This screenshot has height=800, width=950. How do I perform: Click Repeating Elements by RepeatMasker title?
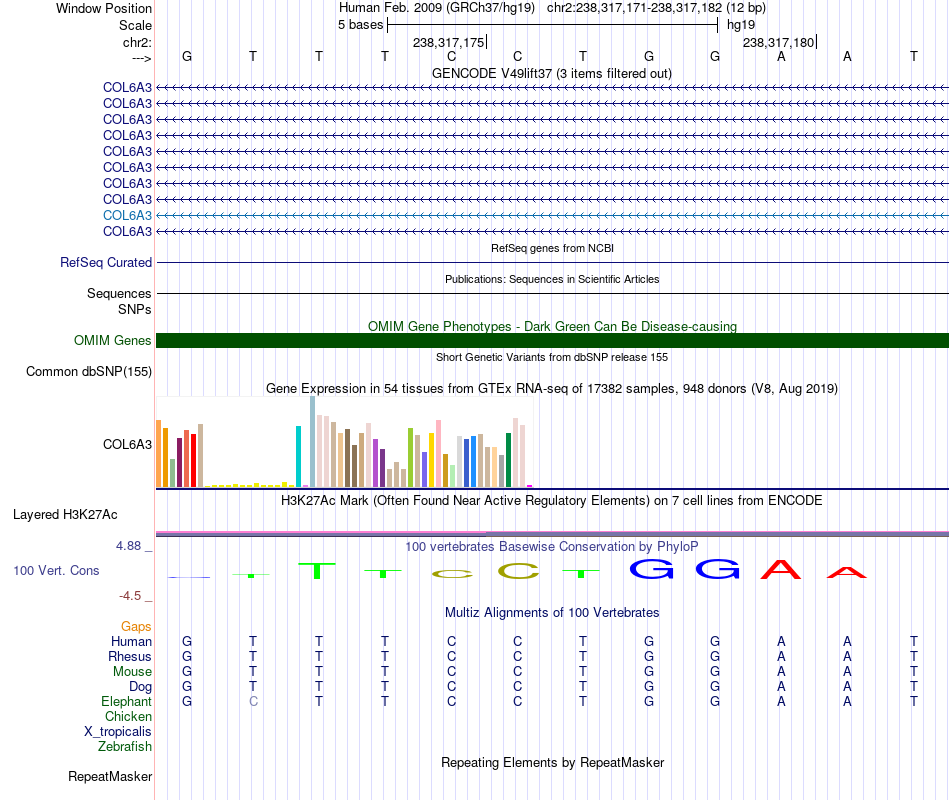pos(552,762)
